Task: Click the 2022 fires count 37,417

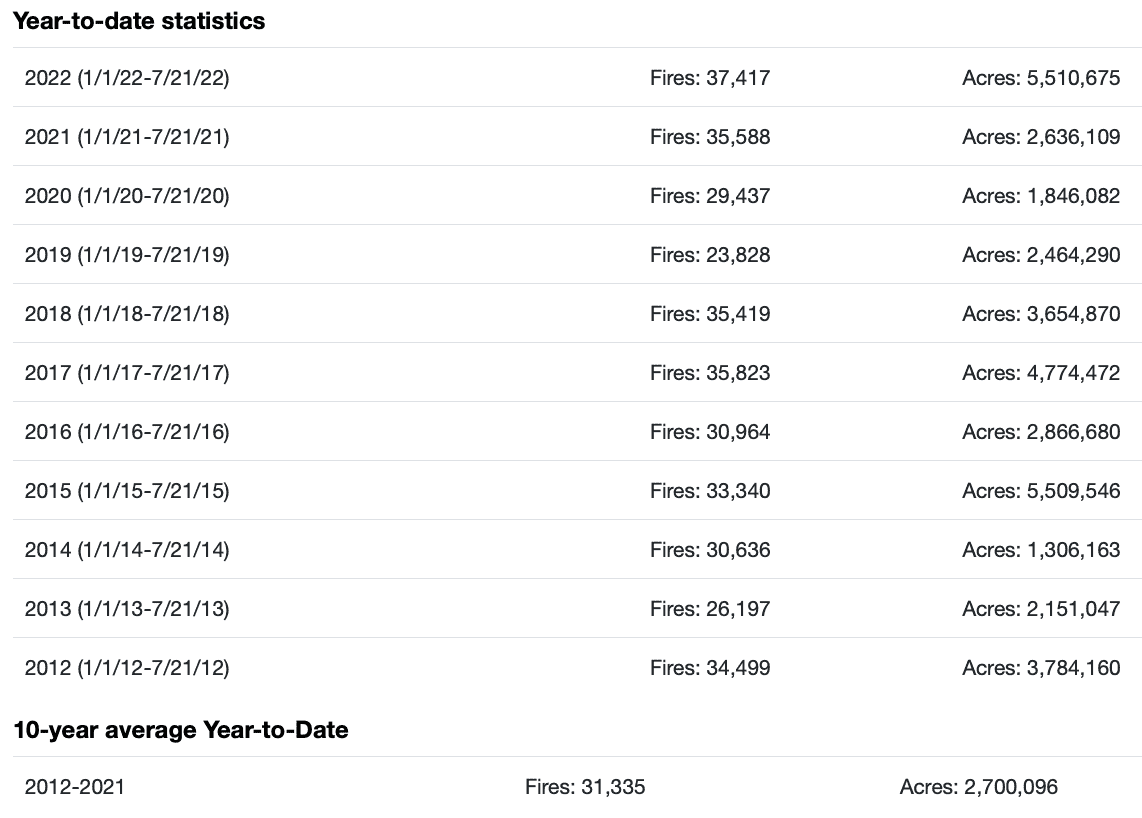Action: click(x=710, y=78)
